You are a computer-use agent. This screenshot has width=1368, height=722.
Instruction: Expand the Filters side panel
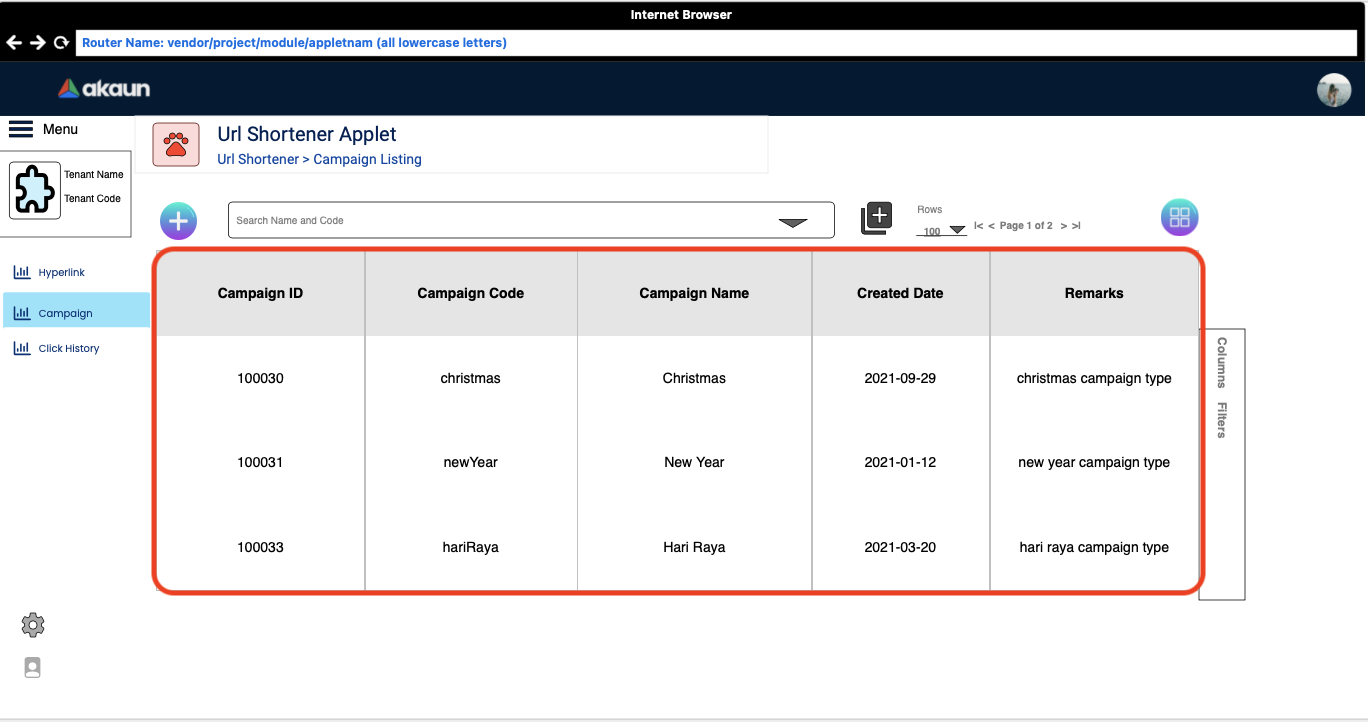click(1221, 420)
